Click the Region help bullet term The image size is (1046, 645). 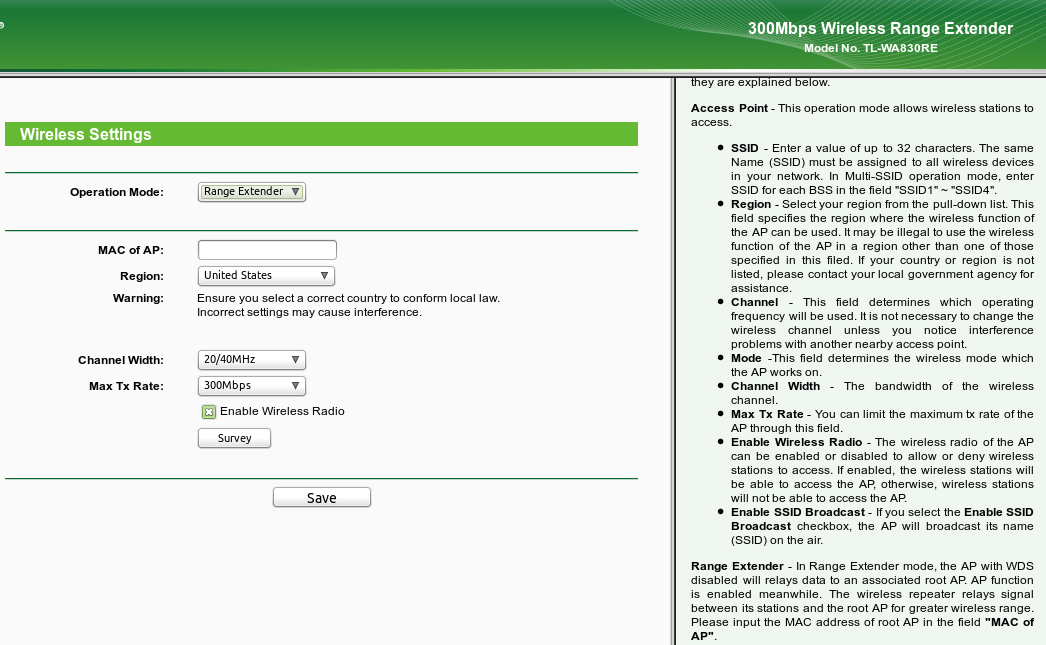(x=750, y=204)
